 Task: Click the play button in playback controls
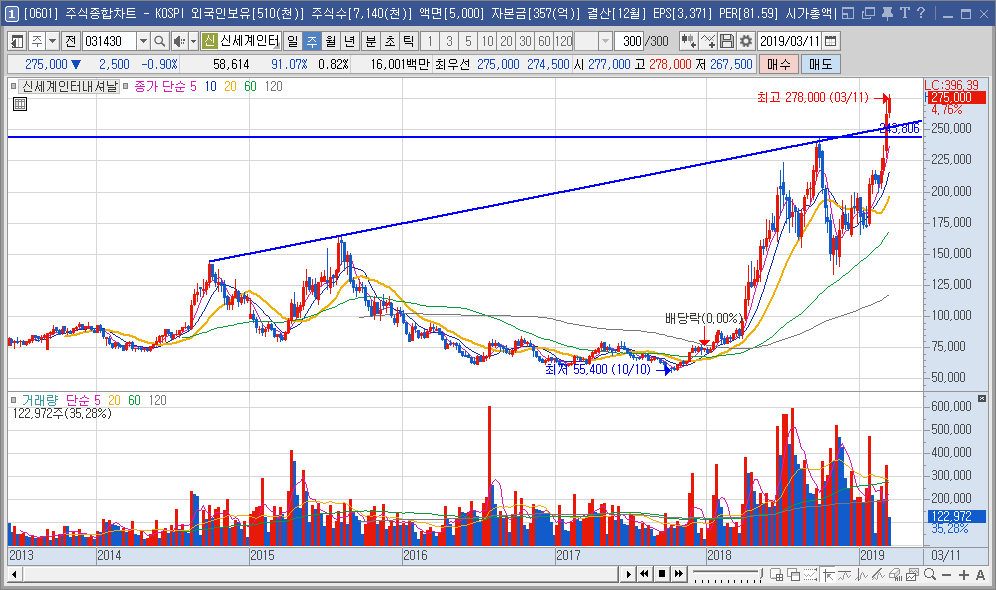[629, 574]
